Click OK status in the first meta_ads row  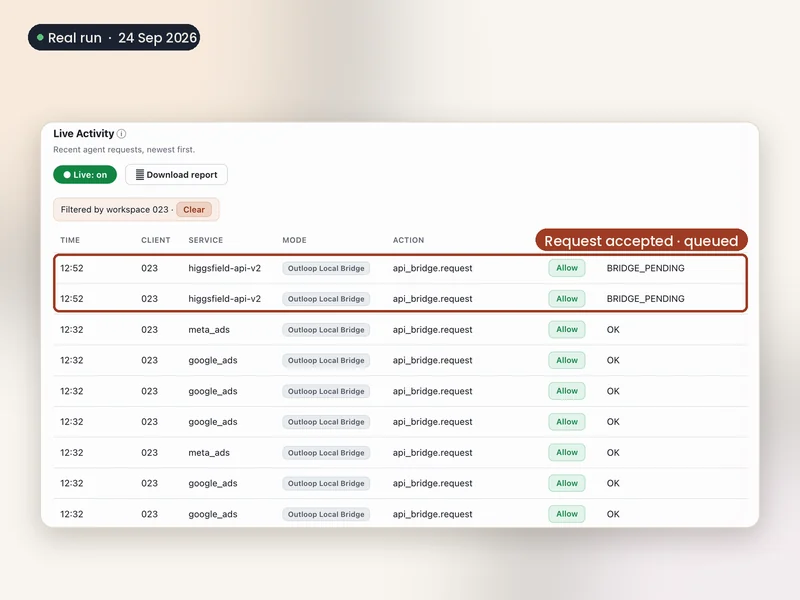point(613,330)
